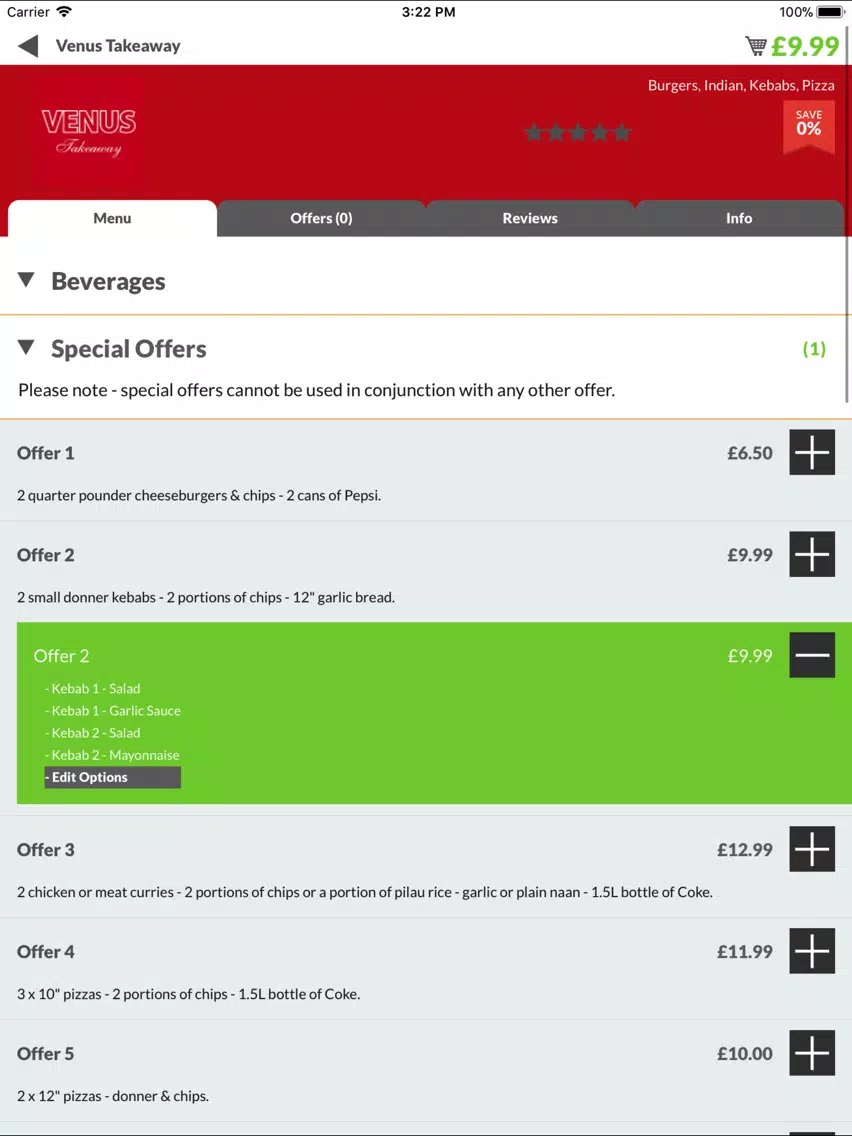Click the £6.50 price
852x1136 pixels.
tap(750, 453)
